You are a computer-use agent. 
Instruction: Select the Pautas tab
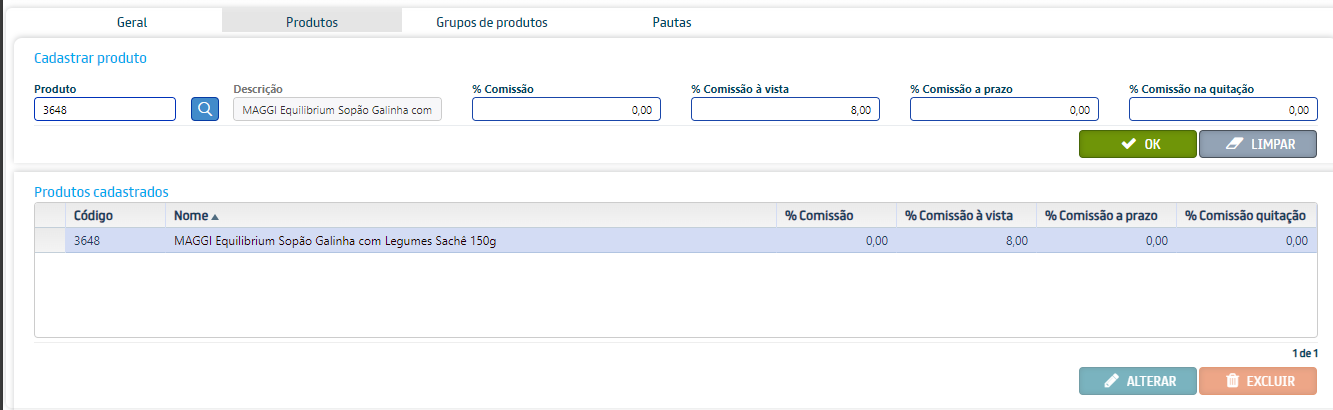coord(672,22)
